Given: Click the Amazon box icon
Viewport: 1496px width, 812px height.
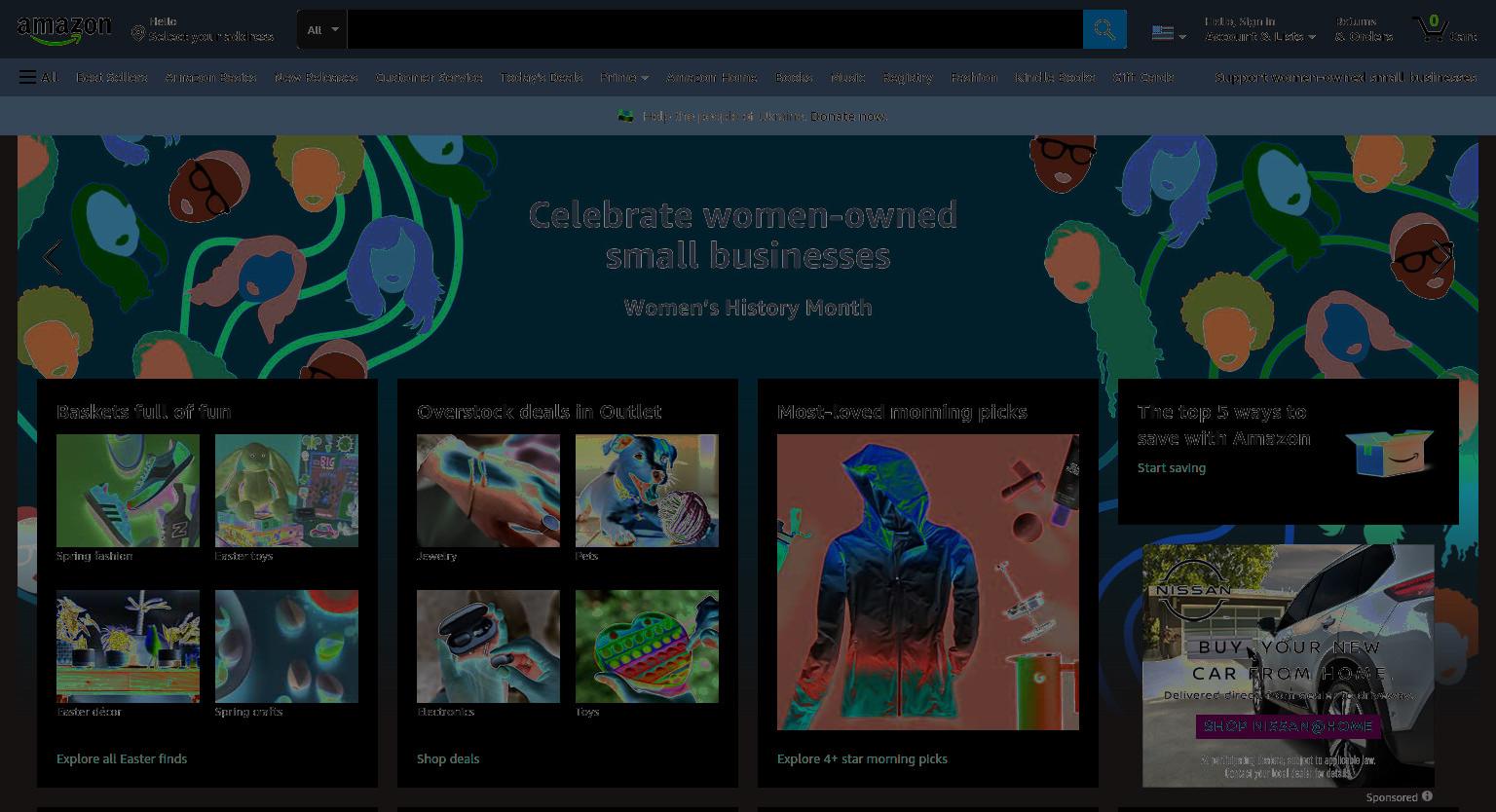Looking at the screenshot, I should click(1390, 452).
